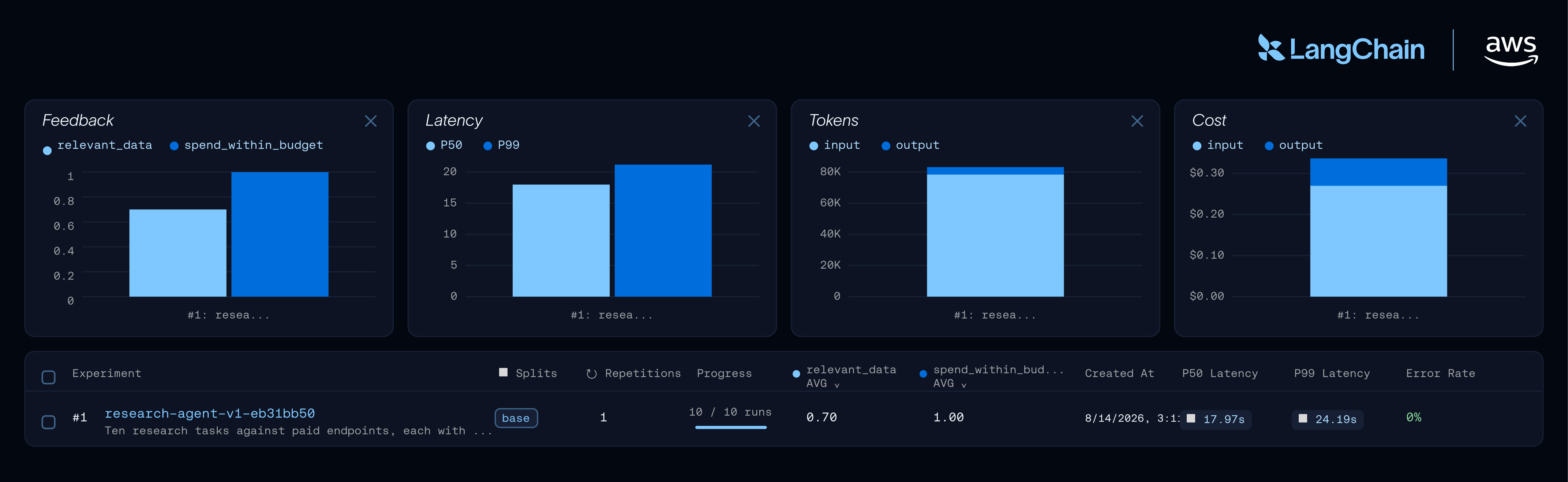Click the repetitions value 1 in row #1

click(603, 418)
